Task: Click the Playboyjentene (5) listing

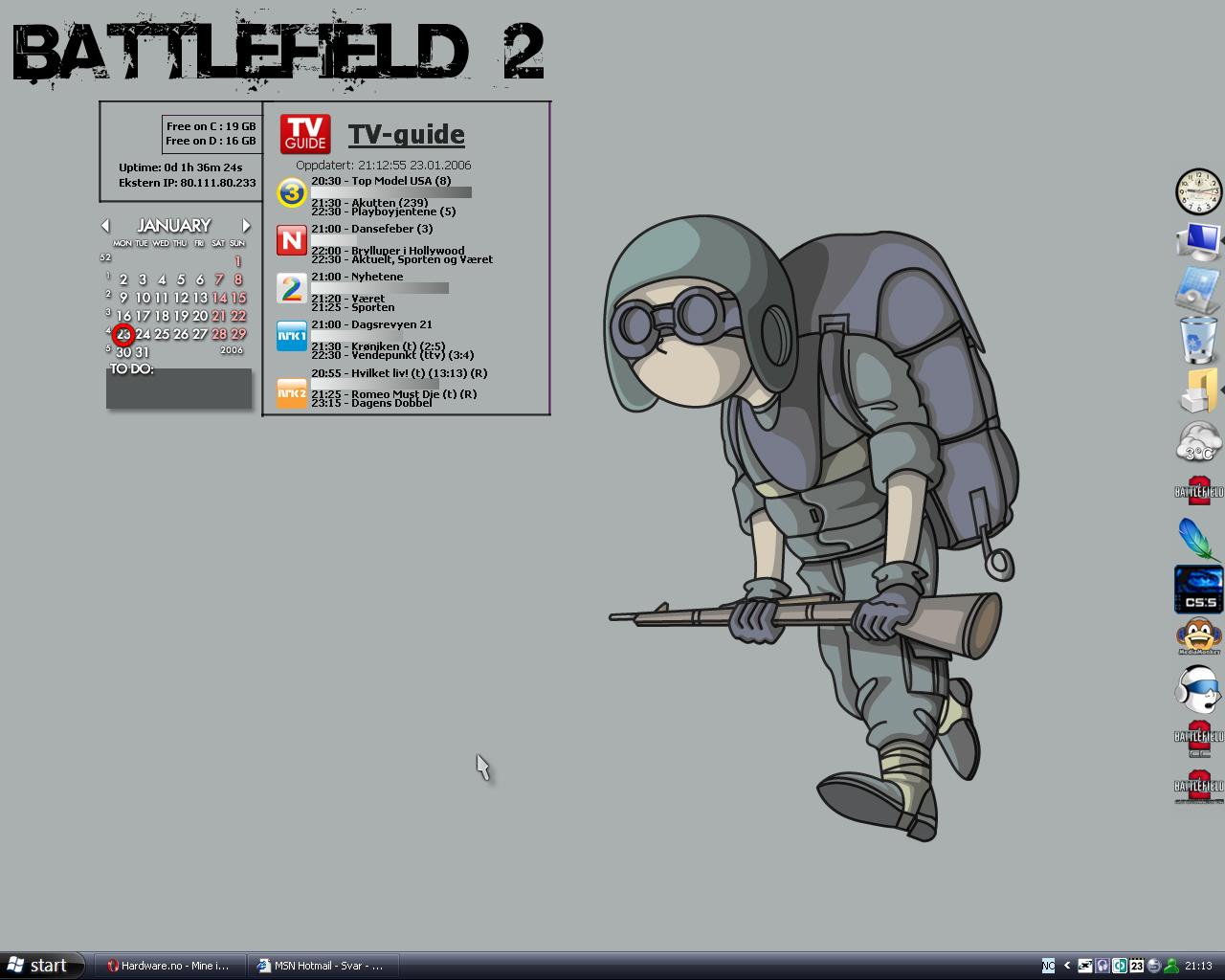Action: pos(383,212)
